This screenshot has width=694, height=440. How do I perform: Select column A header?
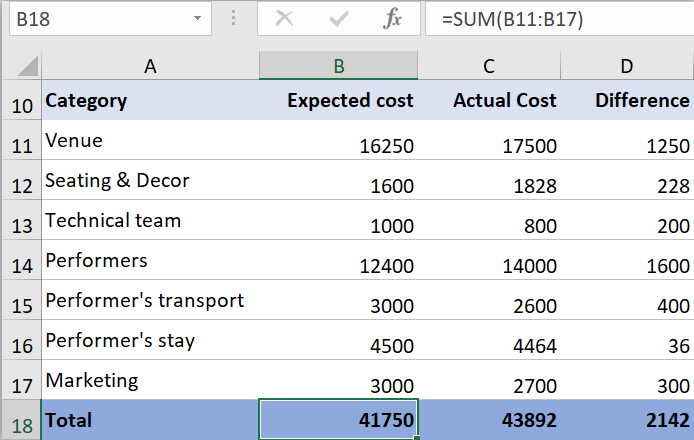click(150, 66)
